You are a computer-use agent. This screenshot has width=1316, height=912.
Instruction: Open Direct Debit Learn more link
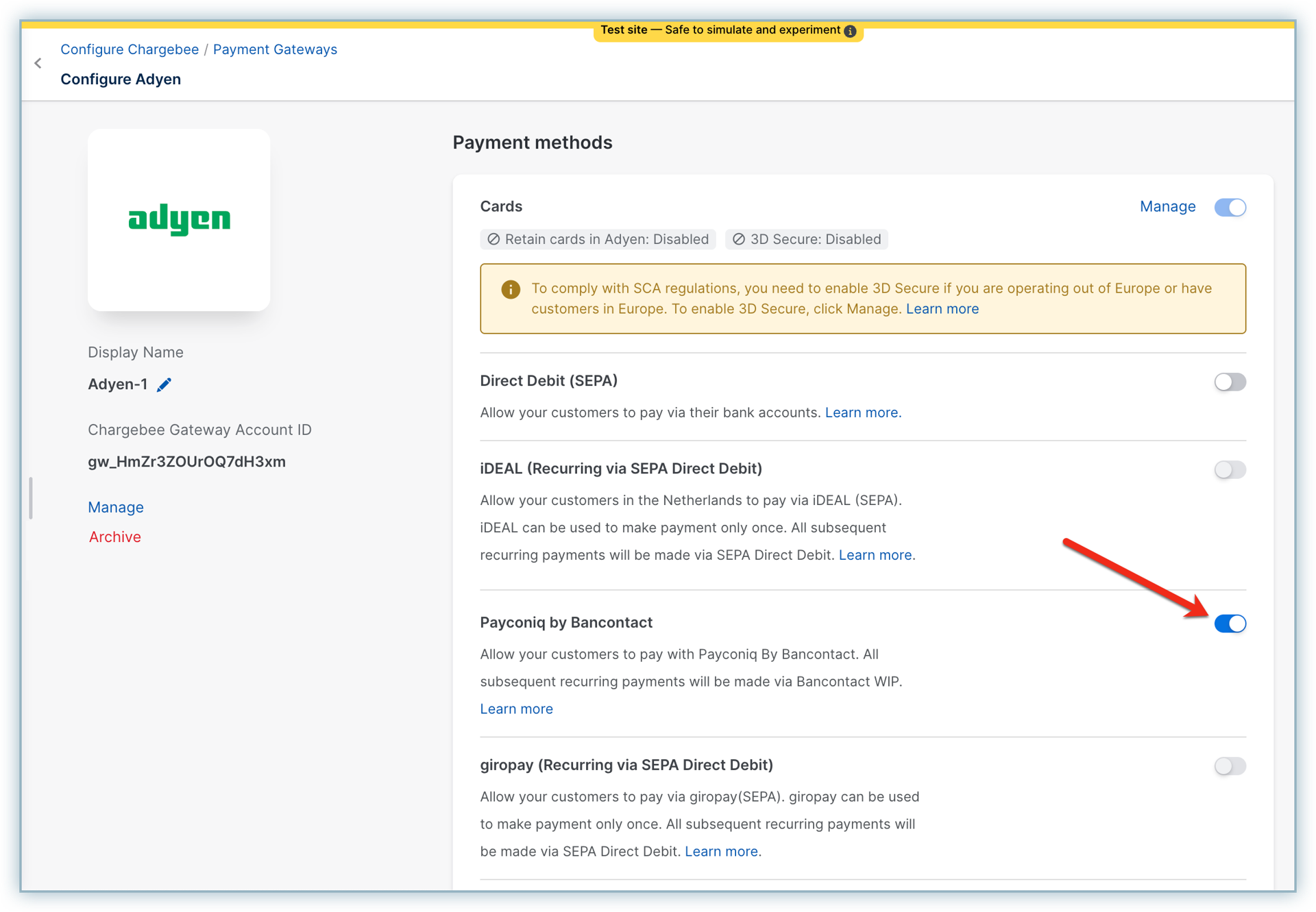click(x=862, y=413)
